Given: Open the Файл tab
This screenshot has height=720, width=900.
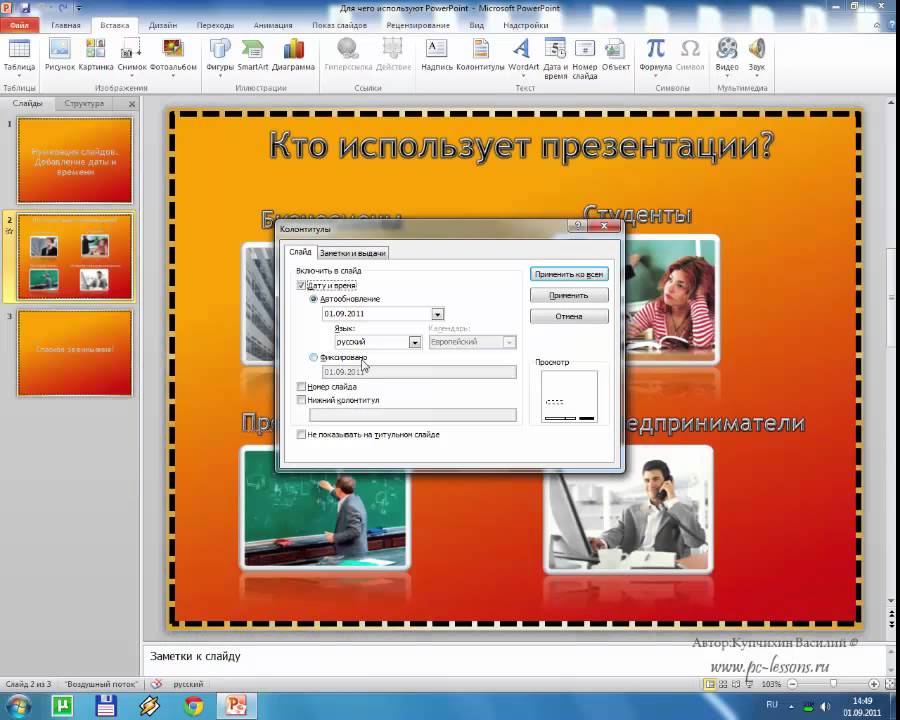Looking at the screenshot, I should (19, 25).
